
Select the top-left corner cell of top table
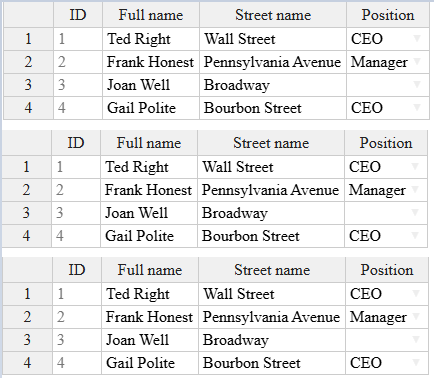pyautogui.click(x=28, y=15)
